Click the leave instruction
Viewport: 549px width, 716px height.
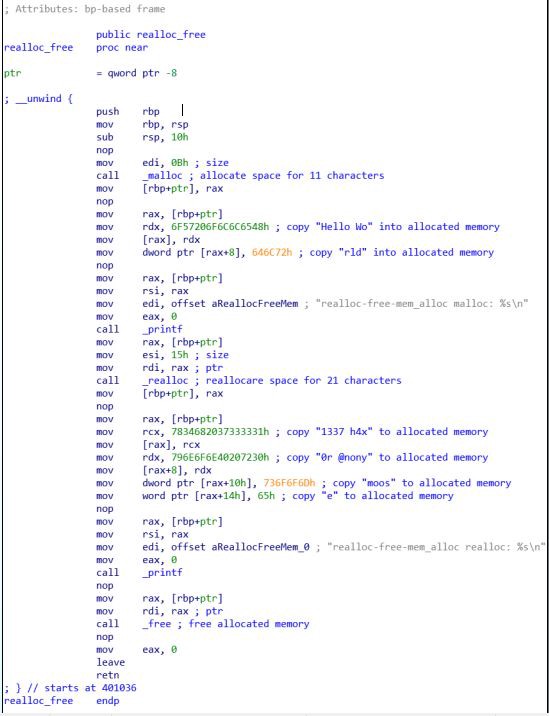click(111, 663)
